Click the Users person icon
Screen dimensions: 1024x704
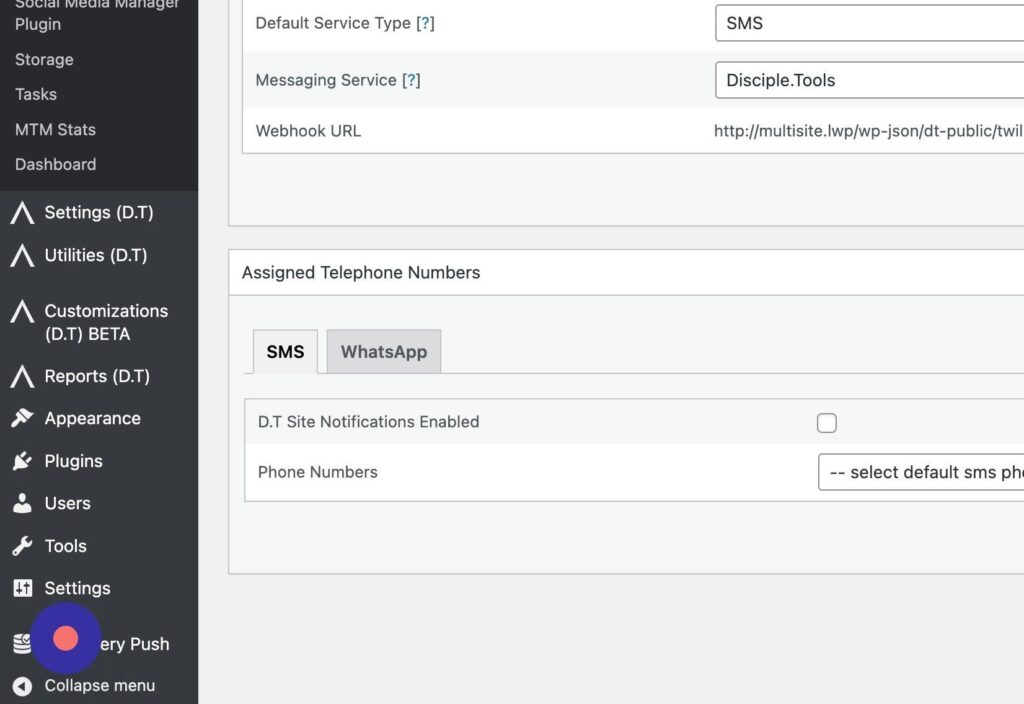pos(22,504)
